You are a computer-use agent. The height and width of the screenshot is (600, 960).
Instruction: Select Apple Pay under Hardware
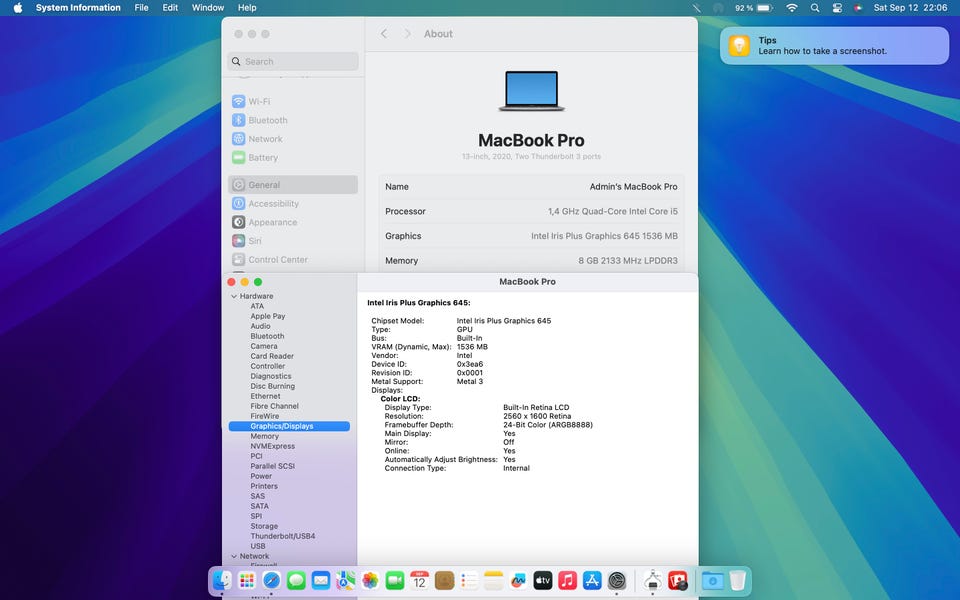268,317
